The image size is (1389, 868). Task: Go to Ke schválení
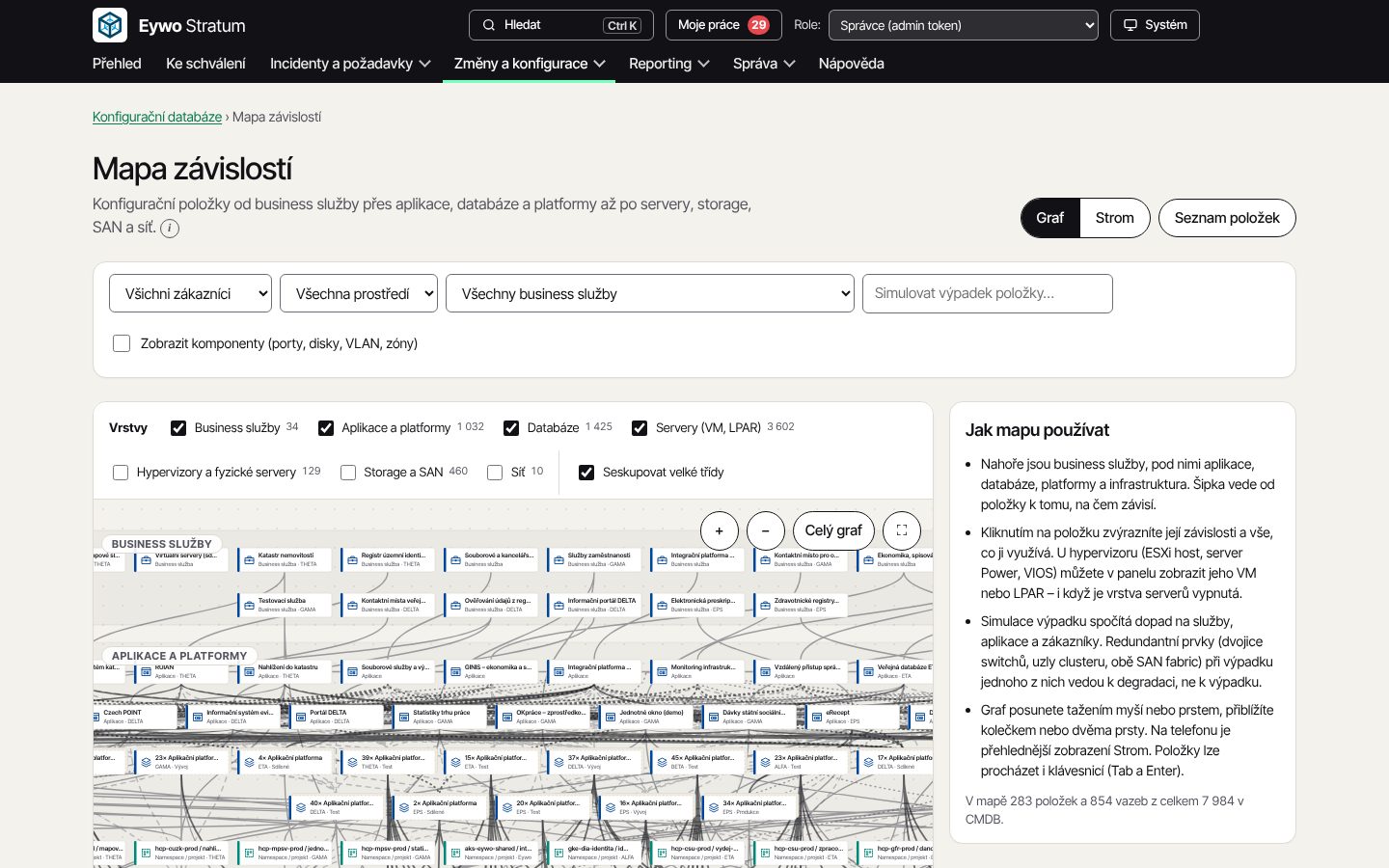[x=205, y=64]
